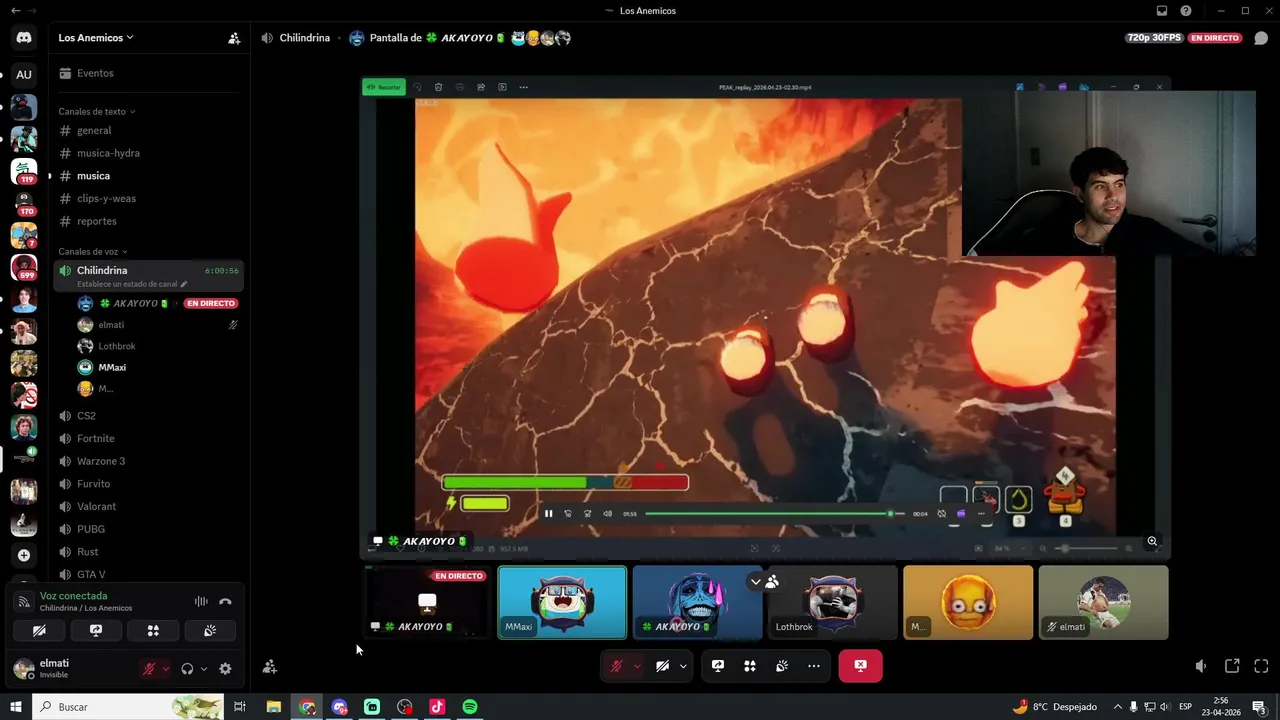Open microphone options arrow in call bar
Screen dimensions: 1280x720
pos(637,666)
